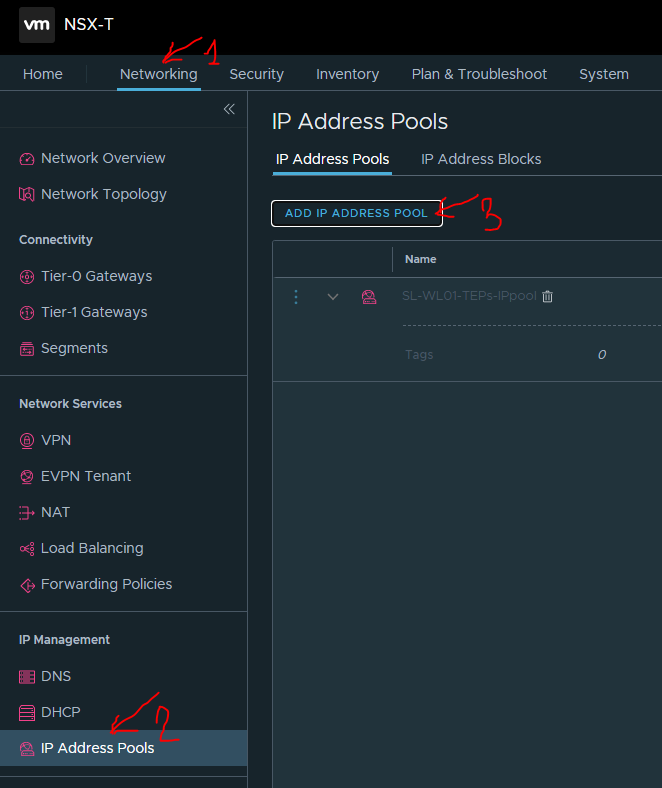Open the Security tab
This screenshot has height=788, width=662.
coord(256,74)
